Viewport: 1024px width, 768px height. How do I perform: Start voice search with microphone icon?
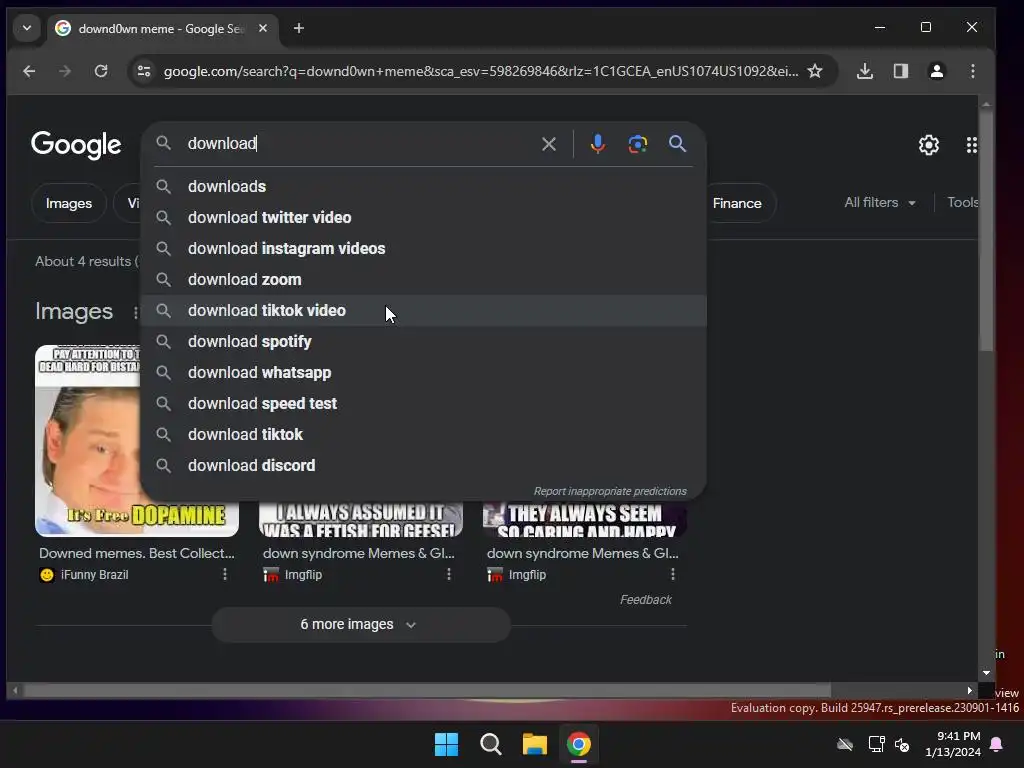coord(597,144)
